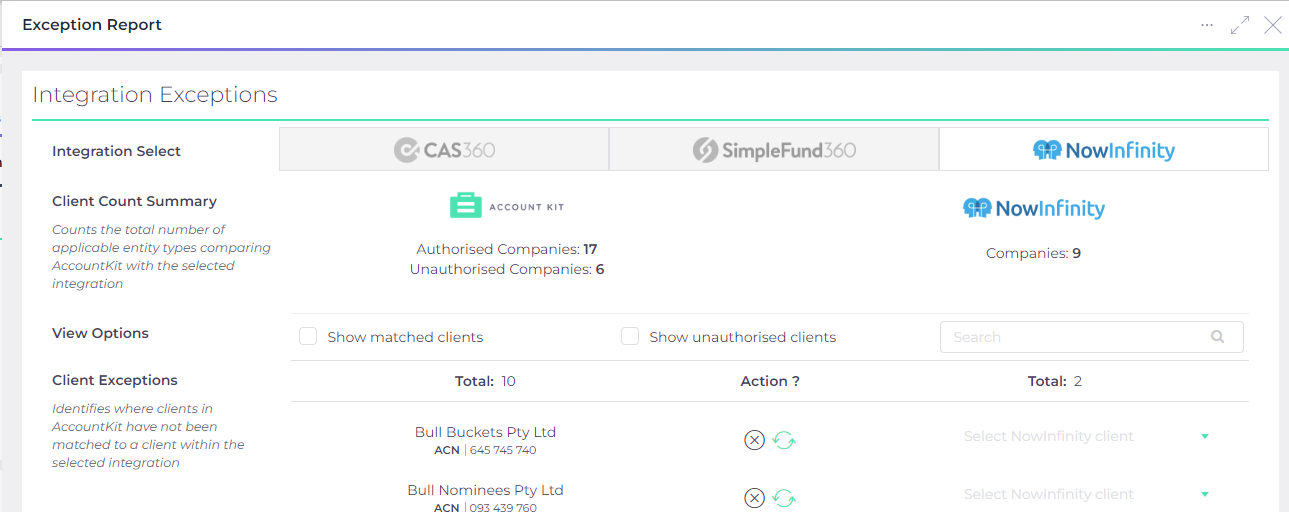The image size is (1289, 512).
Task: Click the Bull Nominees Pty Ltd name
Action: 485,490
